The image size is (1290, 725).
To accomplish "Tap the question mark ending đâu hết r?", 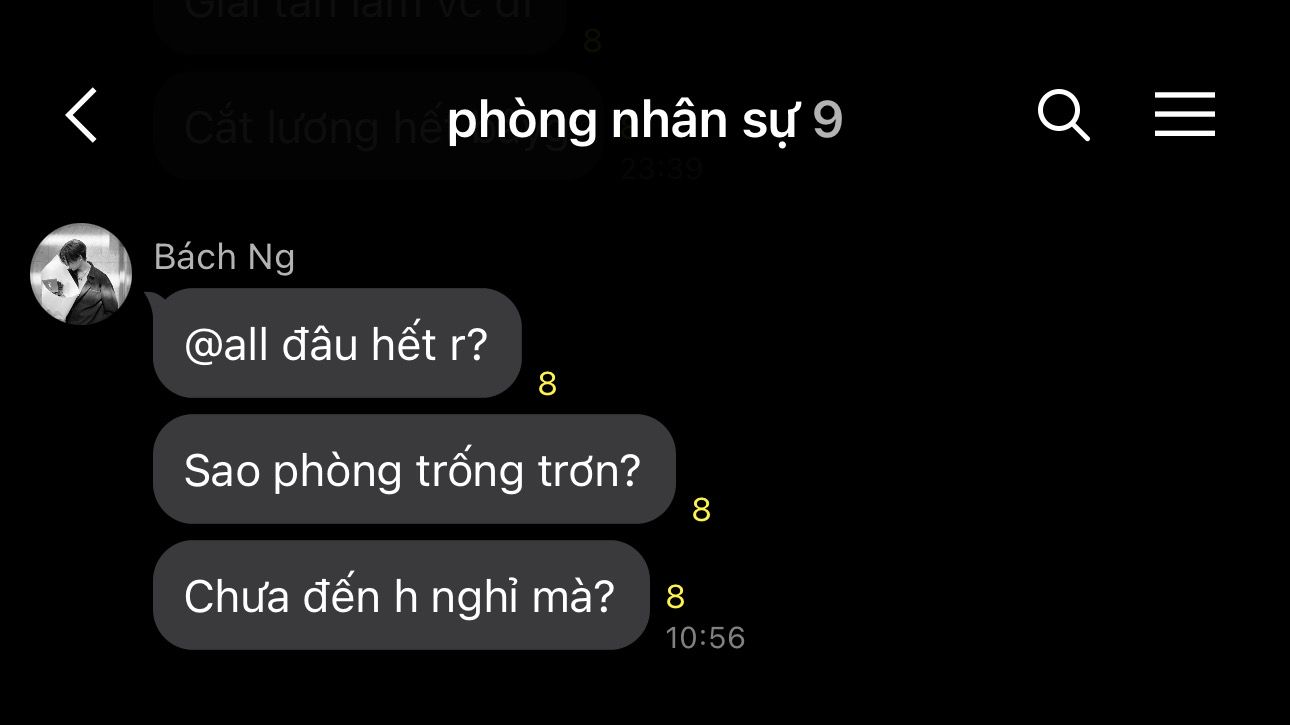I will click(477, 344).
